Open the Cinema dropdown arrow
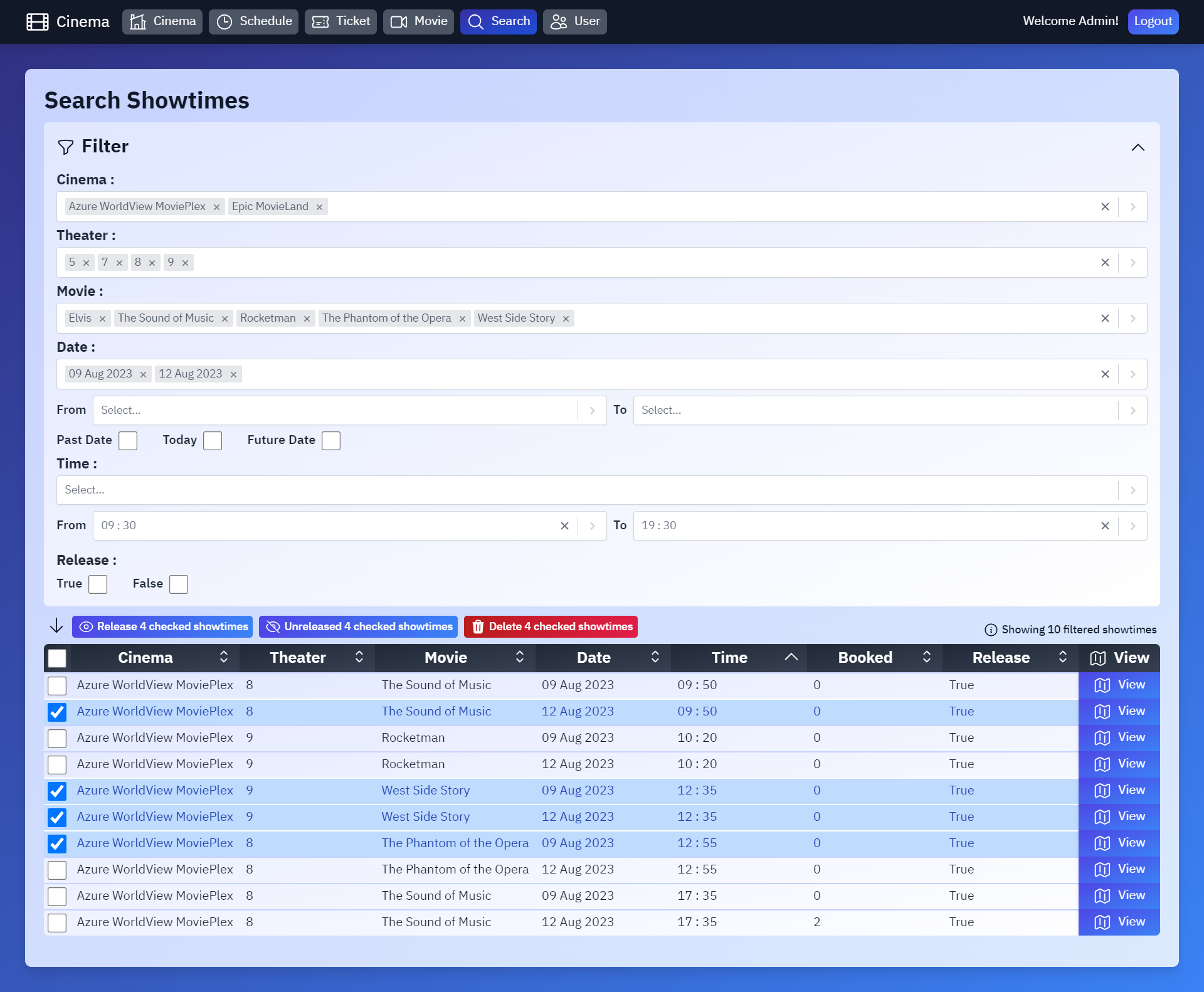This screenshot has height=992, width=1204. click(1133, 207)
